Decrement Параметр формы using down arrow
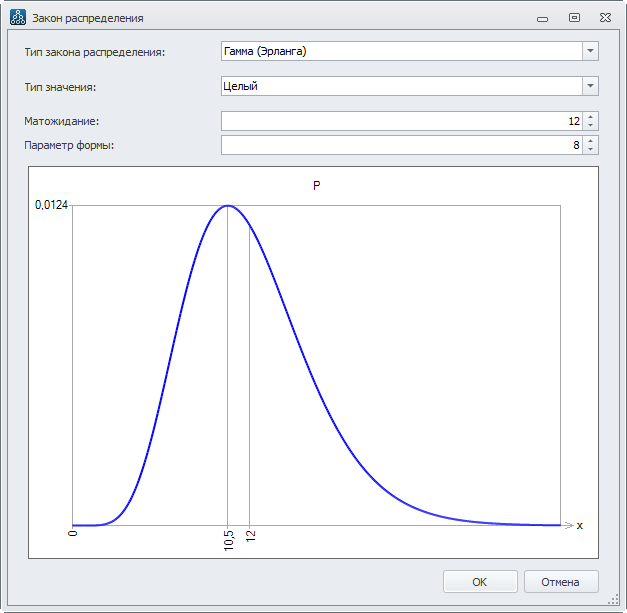Screen dimensions: 627x613 591,150
